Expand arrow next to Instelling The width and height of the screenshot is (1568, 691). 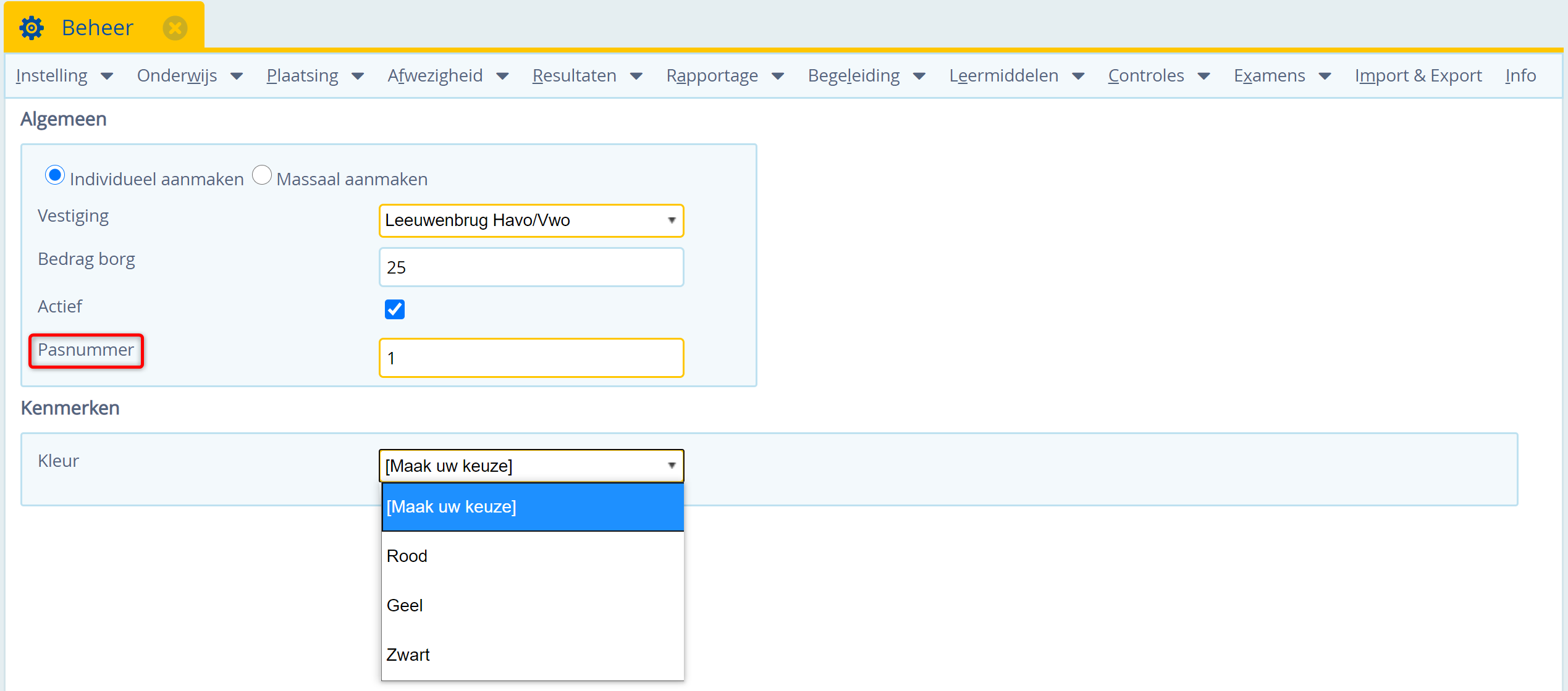point(107,77)
